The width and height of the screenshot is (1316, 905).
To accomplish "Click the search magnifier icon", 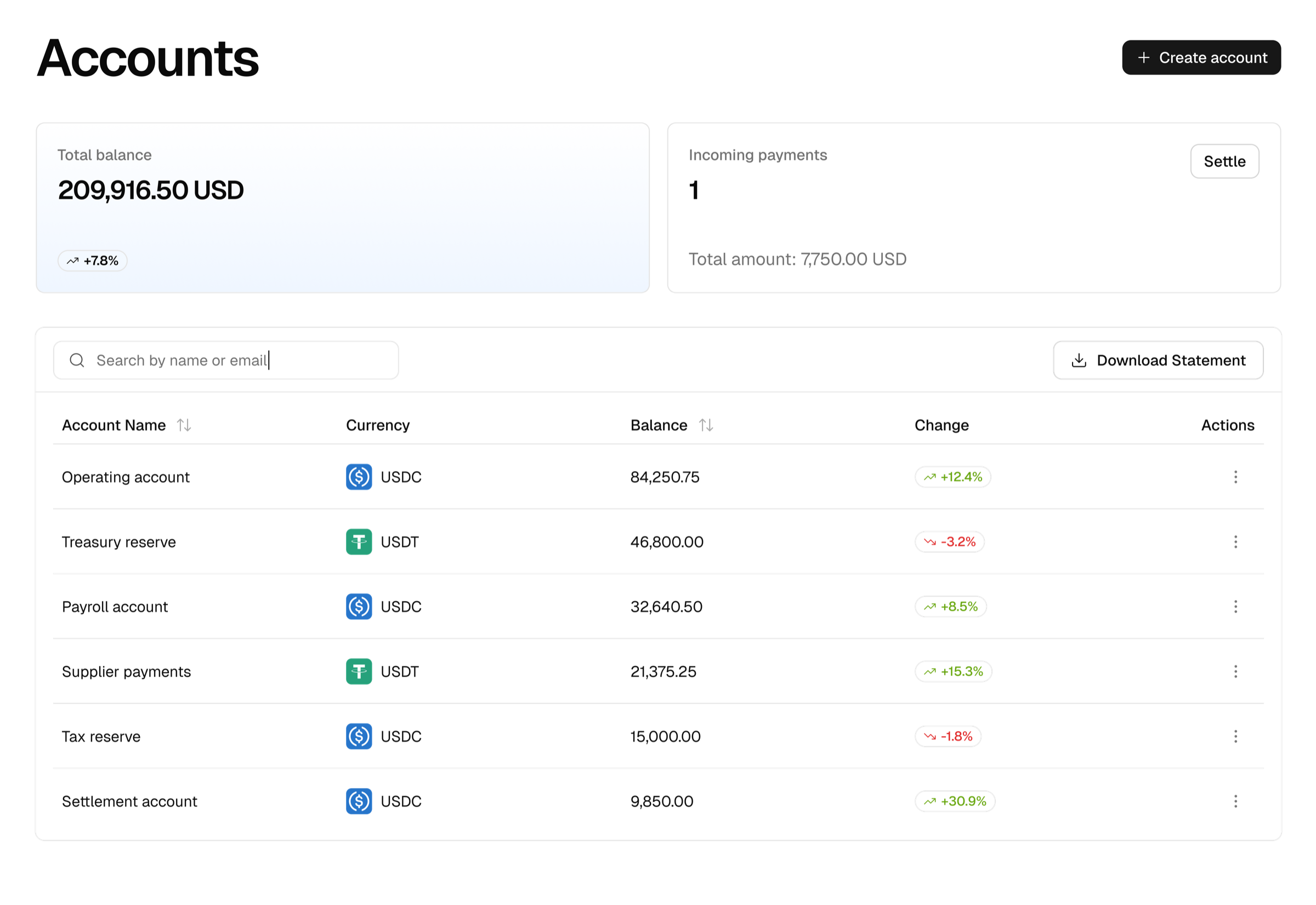I will (77, 360).
